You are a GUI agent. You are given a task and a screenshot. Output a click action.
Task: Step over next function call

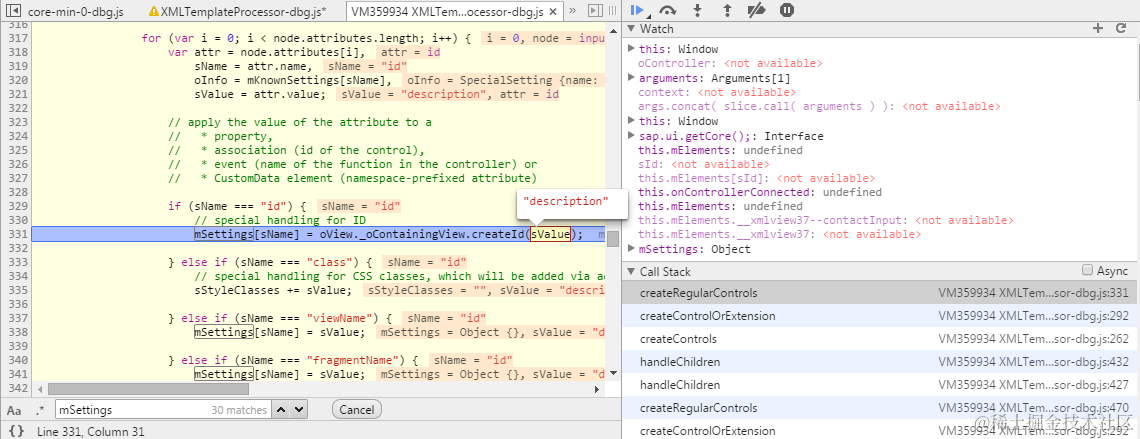point(667,10)
